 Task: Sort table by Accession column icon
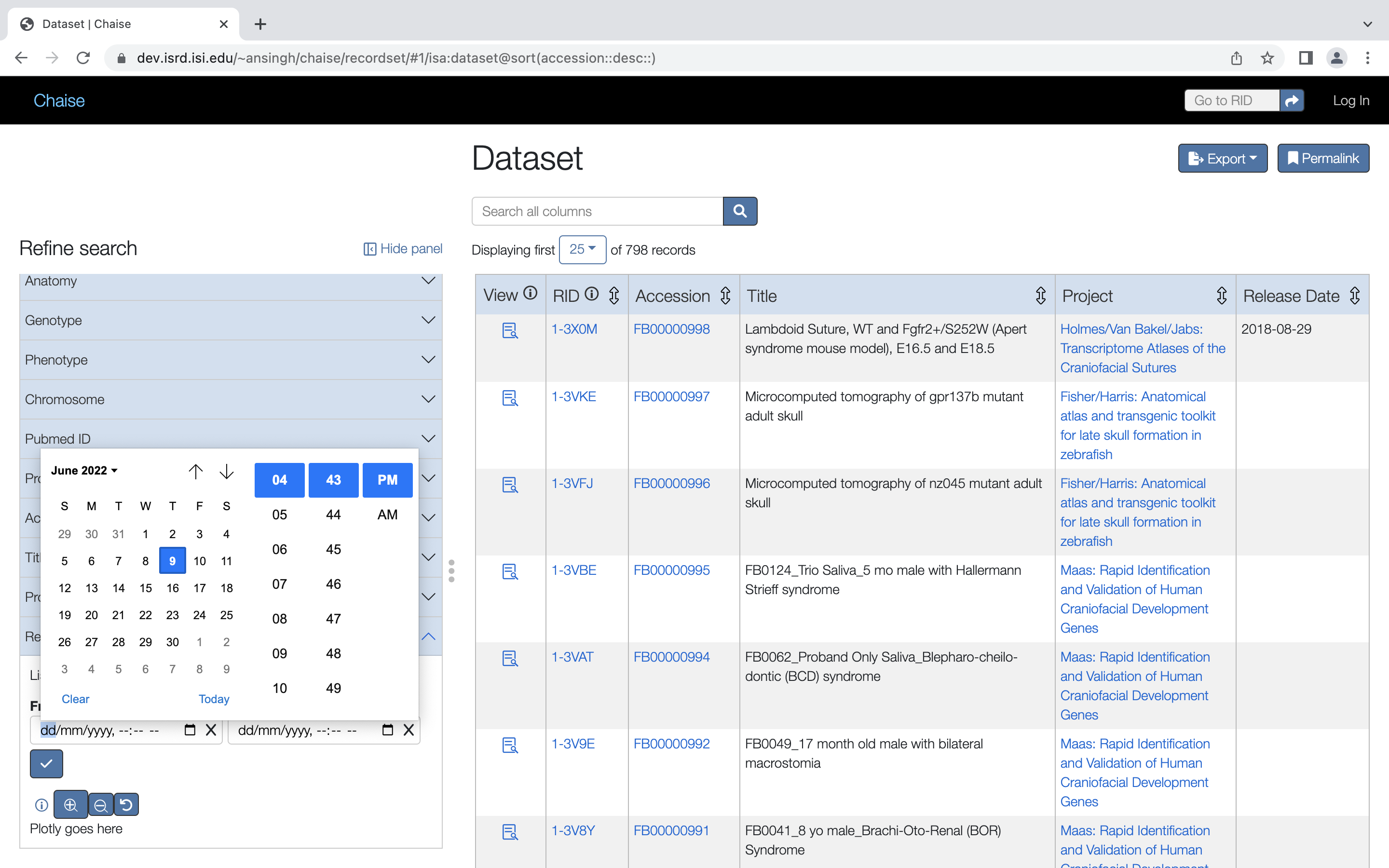[x=725, y=296]
